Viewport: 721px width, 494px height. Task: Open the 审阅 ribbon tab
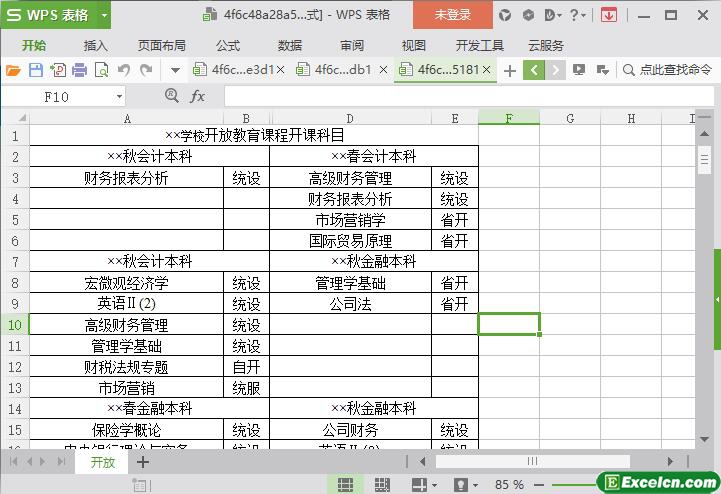coord(352,46)
